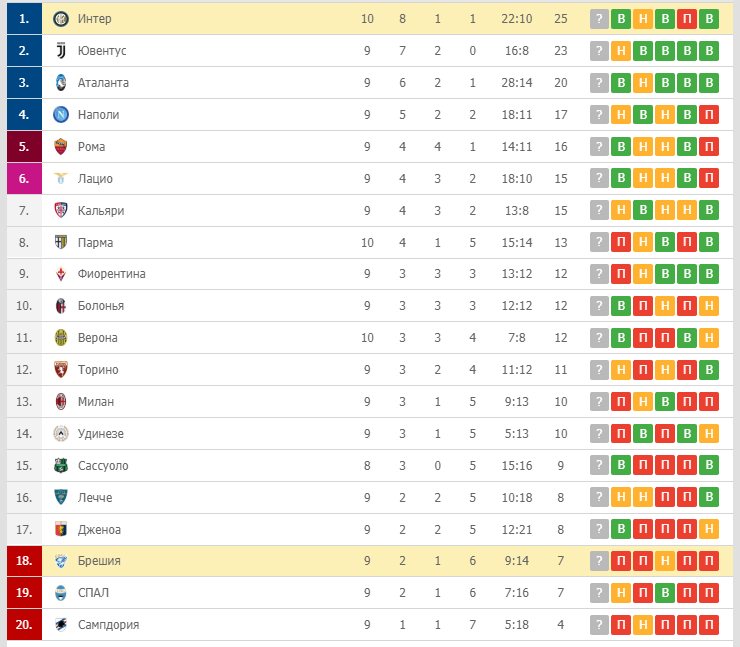The height and width of the screenshot is (647, 740).
Task: Select the Удинезе team name
Action: tap(102, 434)
